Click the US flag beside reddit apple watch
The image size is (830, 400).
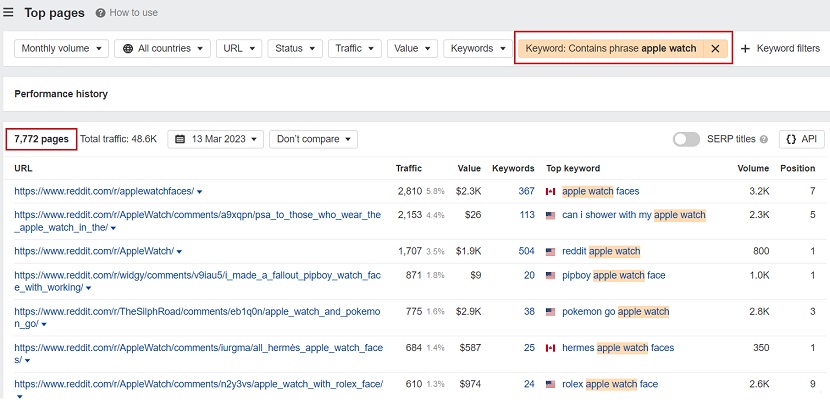point(551,252)
